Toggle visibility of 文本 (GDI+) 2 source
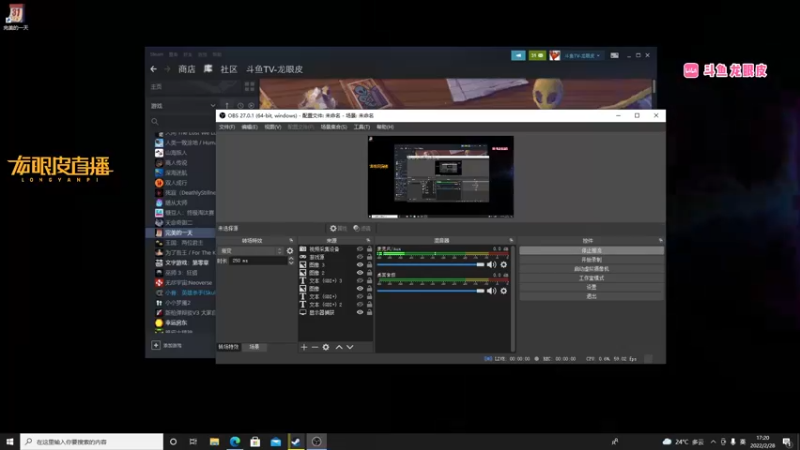This screenshot has width=800, height=450. pyautogui.click(x=360, y=305)
